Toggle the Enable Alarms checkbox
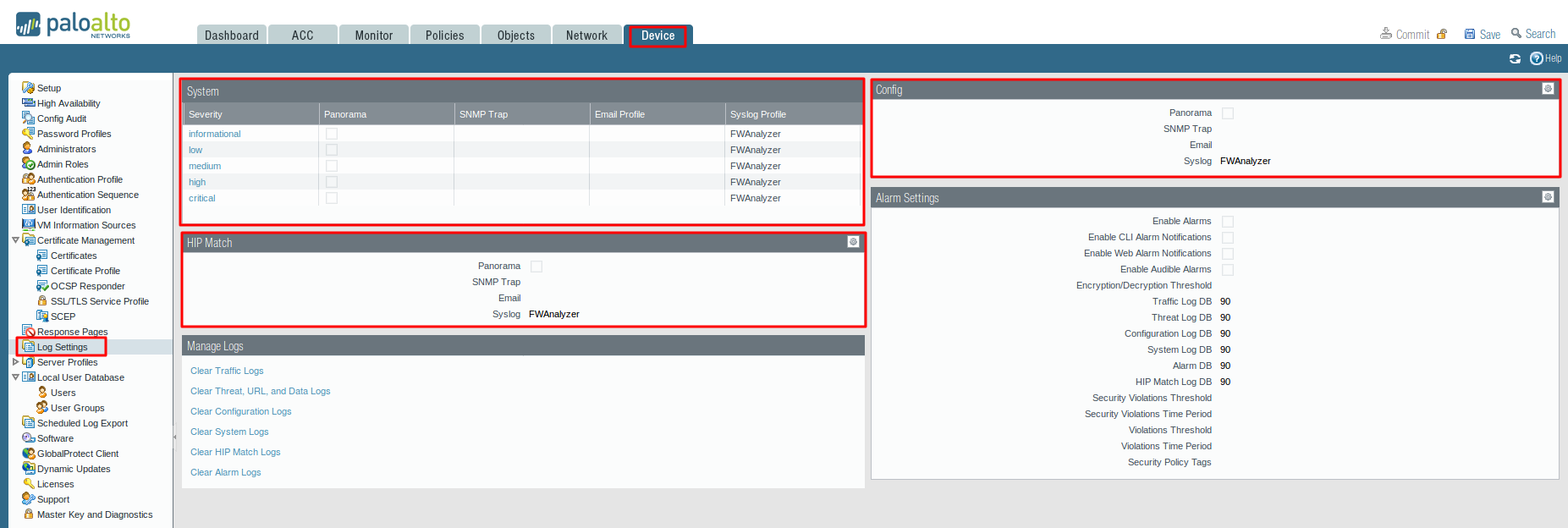 click(1228, 222)
